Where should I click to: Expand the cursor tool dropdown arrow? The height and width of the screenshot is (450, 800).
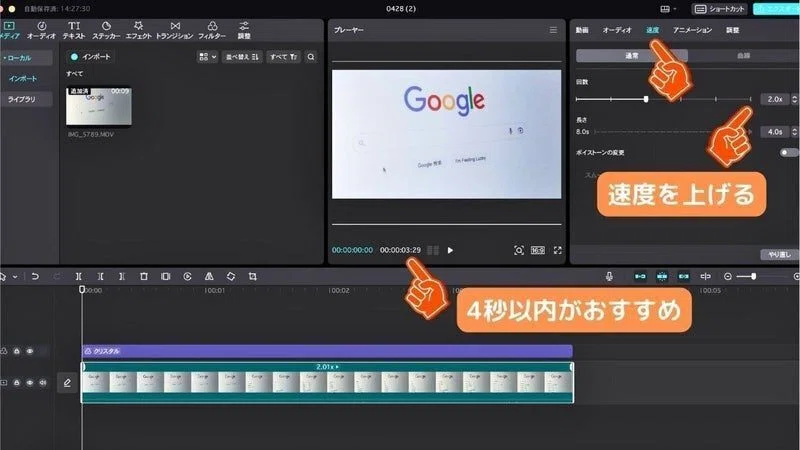[x=15, y=277]
